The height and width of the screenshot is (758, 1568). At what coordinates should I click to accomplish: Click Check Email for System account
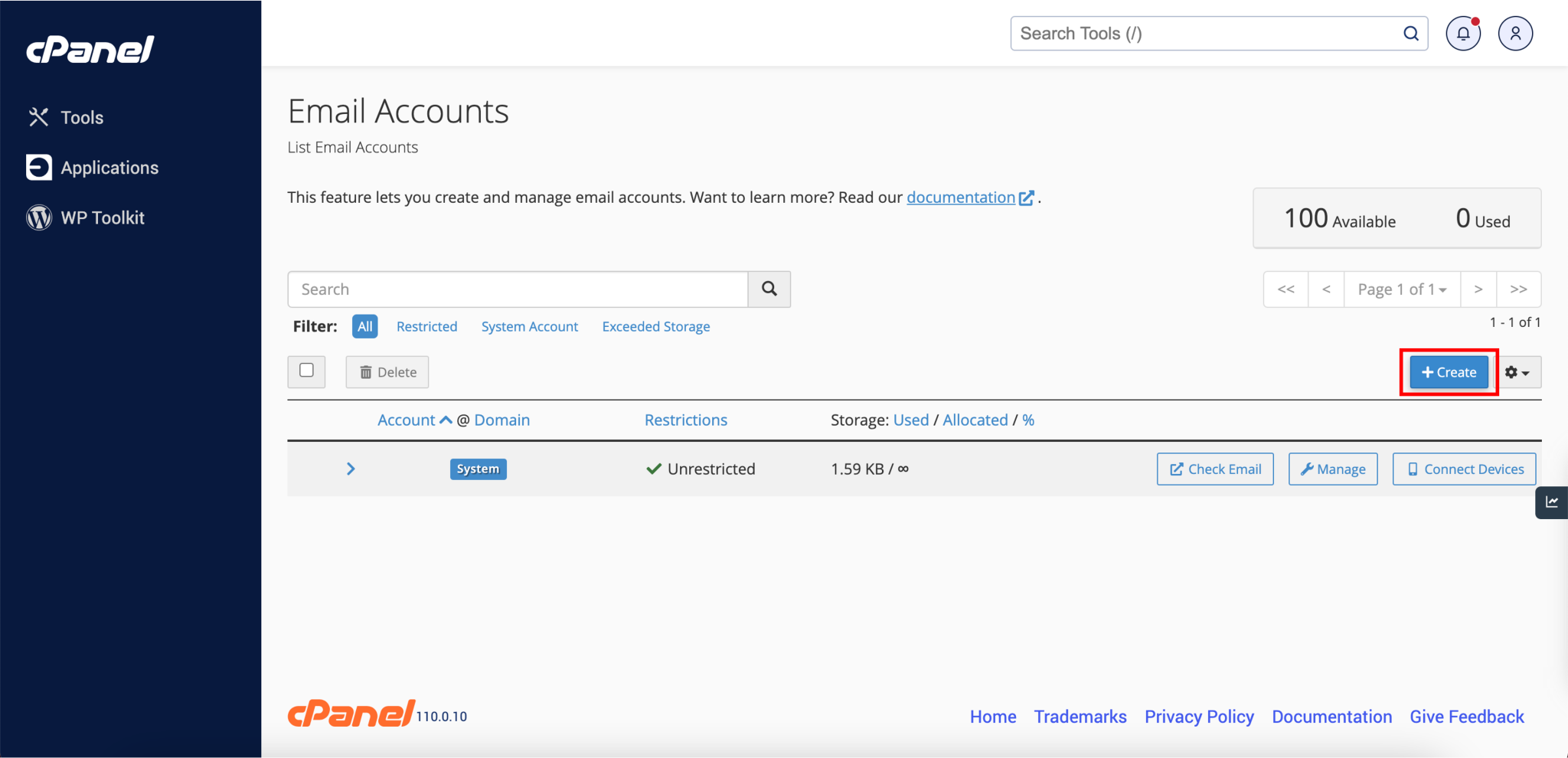point(1215,469)
